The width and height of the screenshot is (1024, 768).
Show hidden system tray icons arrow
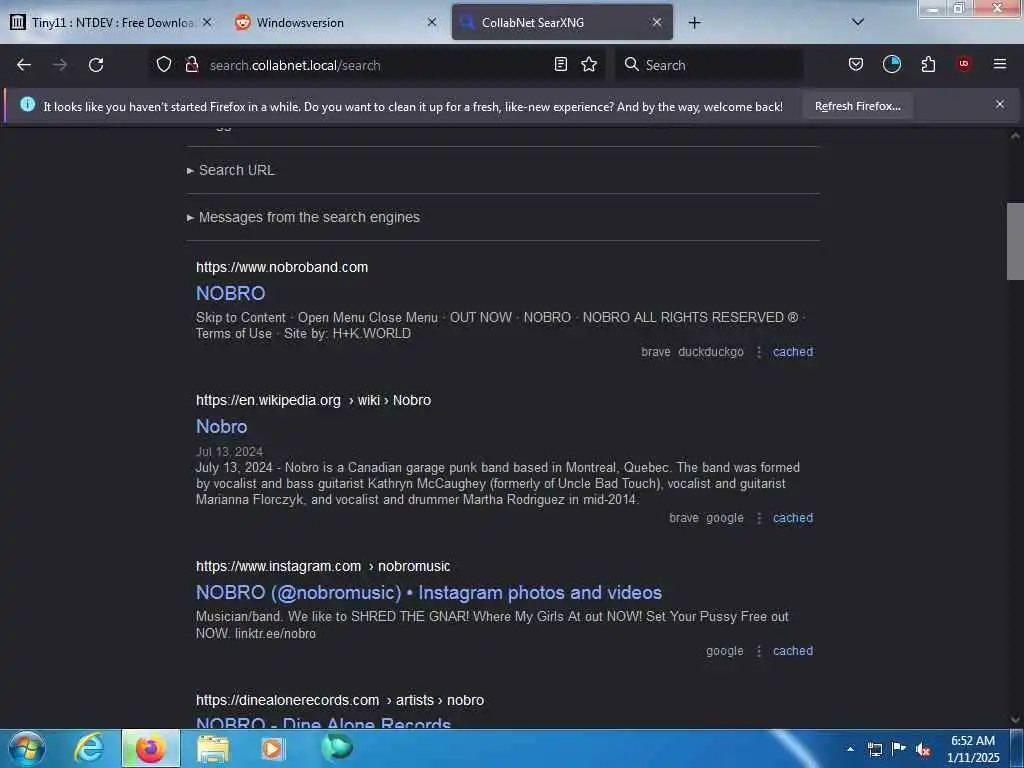coord(850,749)
